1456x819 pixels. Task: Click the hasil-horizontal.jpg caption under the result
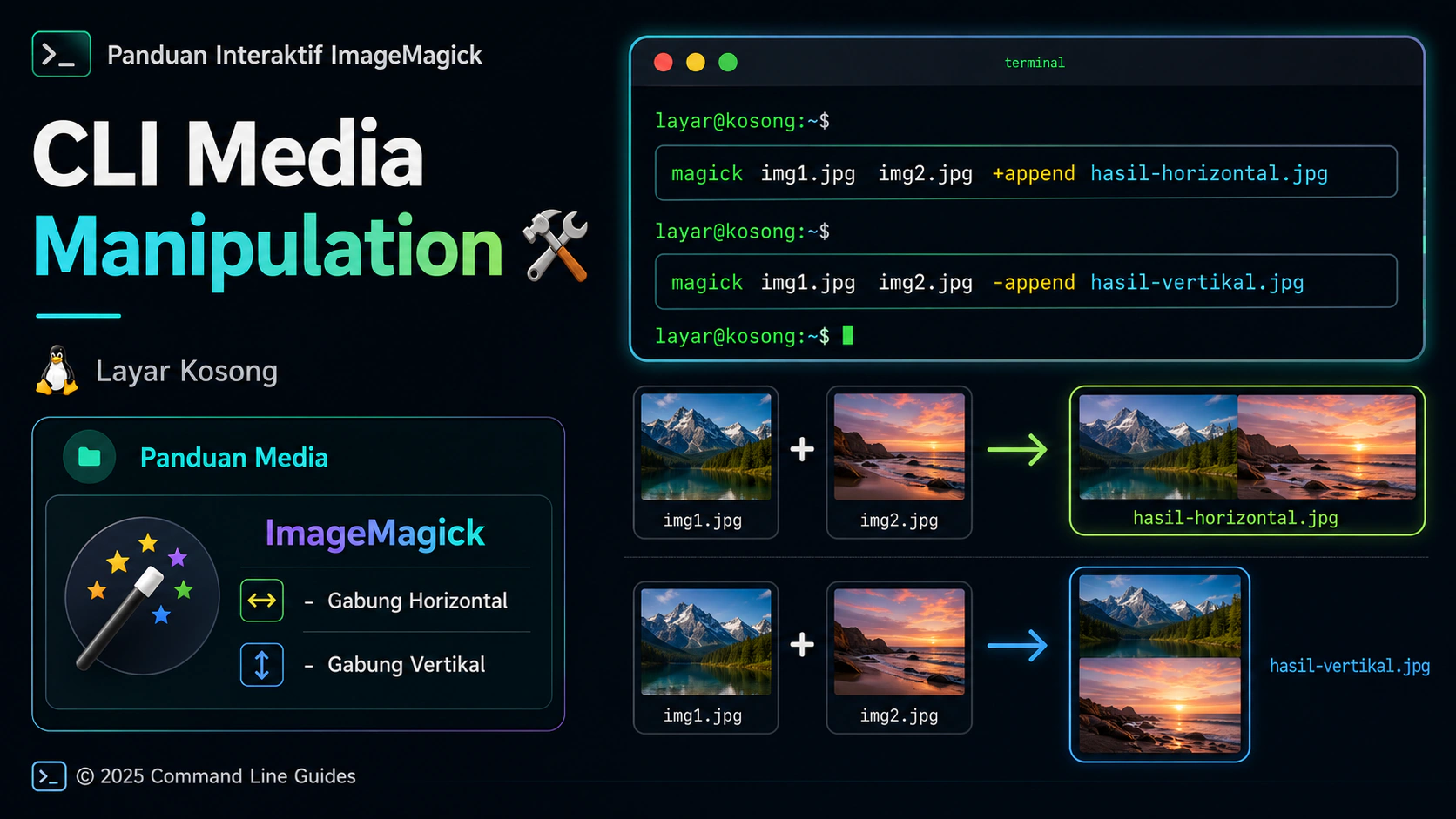(1235, 518)
